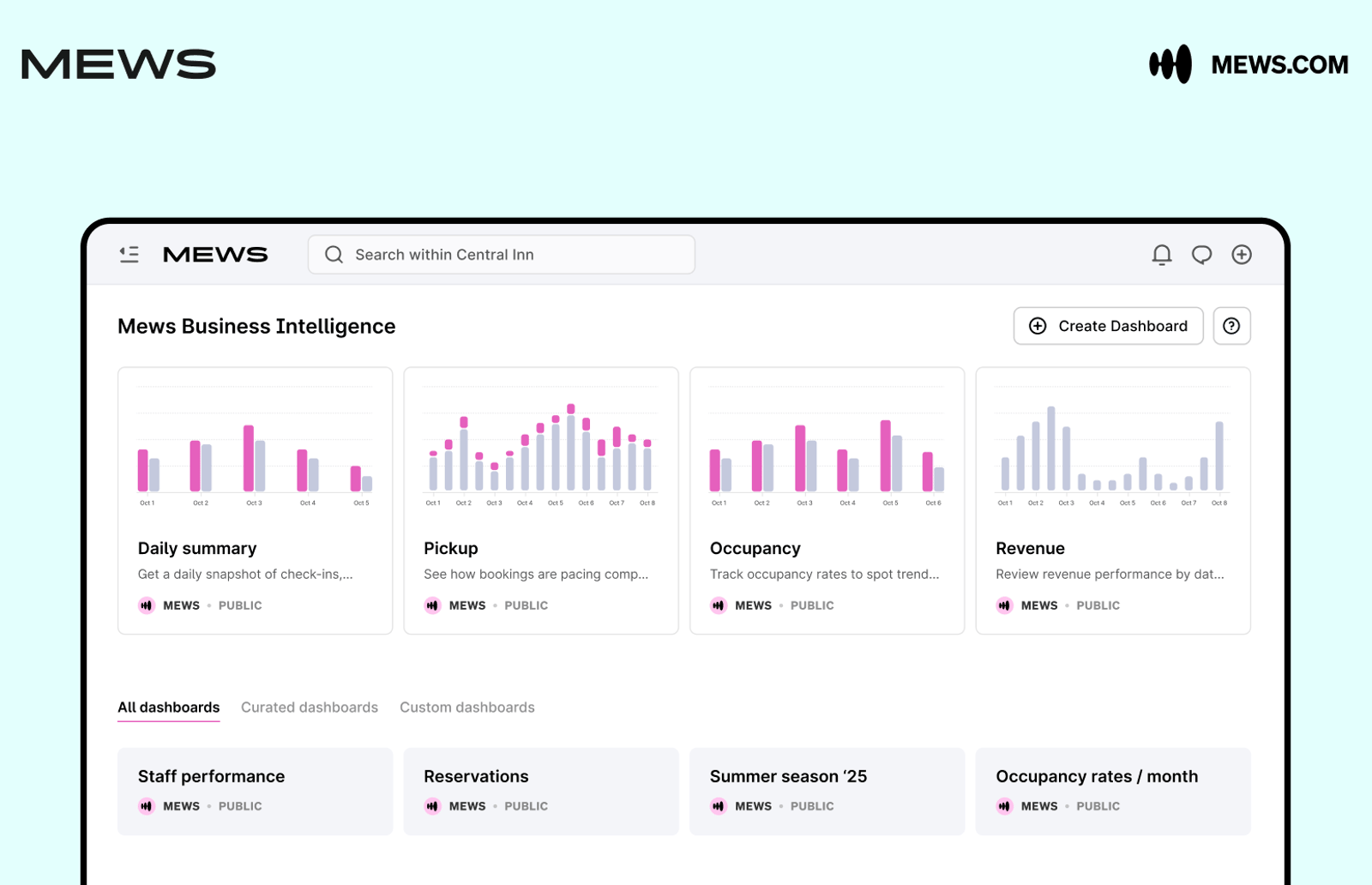Image resolution: width=1372 pixels, height=885 pixels.
Task: Click PUBLIC label on Occupancy card
Action: pos(812,605)
